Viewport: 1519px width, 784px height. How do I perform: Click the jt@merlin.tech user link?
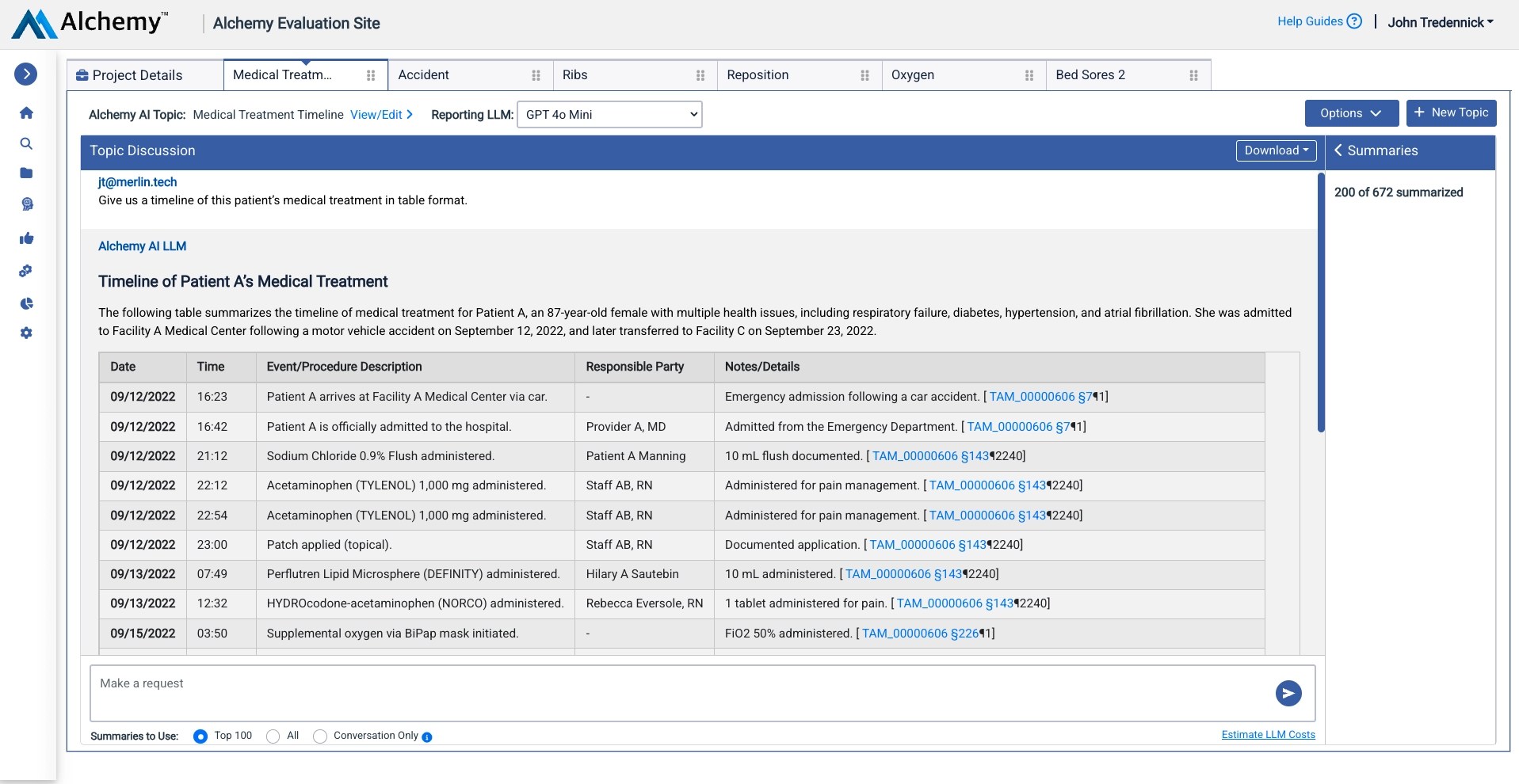coord(137,182)
